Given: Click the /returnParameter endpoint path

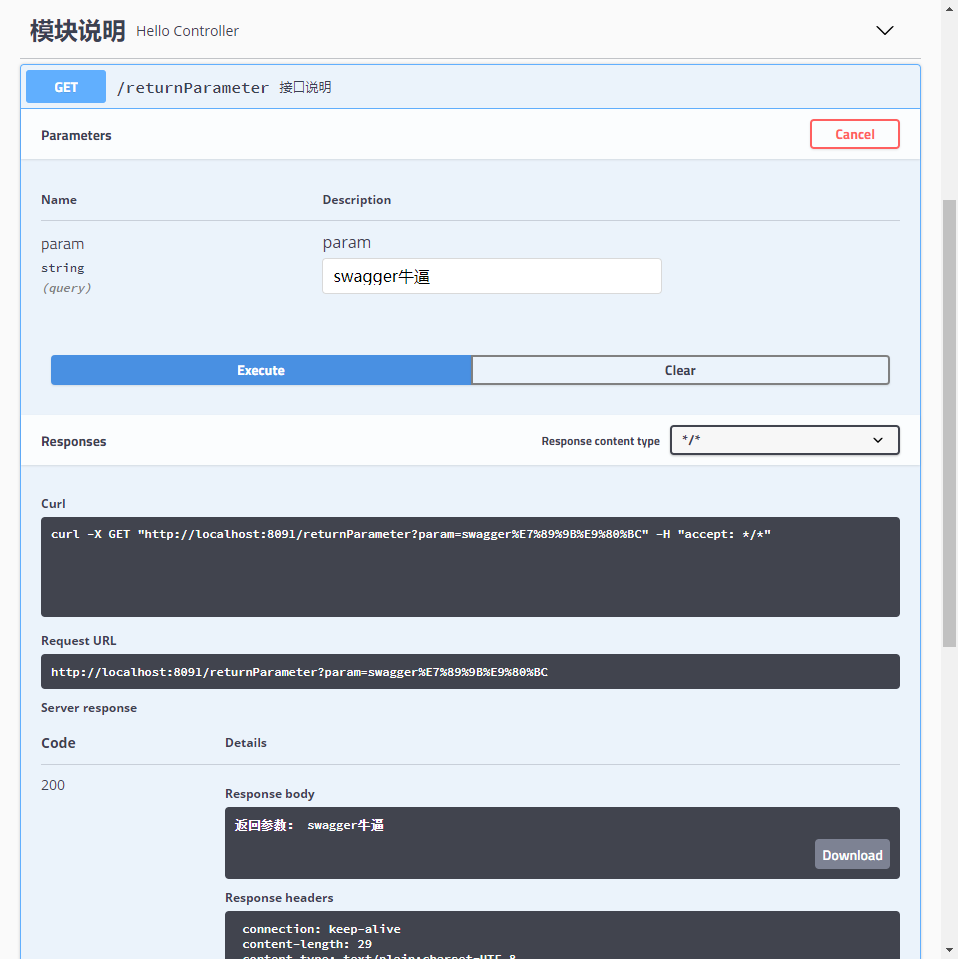Looking at the screenshot, I should [193, 87].
